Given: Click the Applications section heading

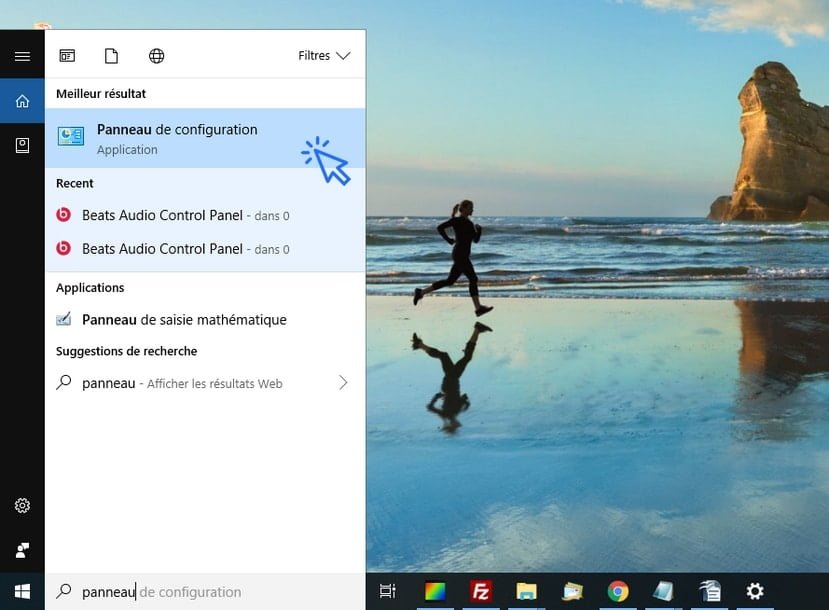Looking at the screenshot, I should click(90, 288).
